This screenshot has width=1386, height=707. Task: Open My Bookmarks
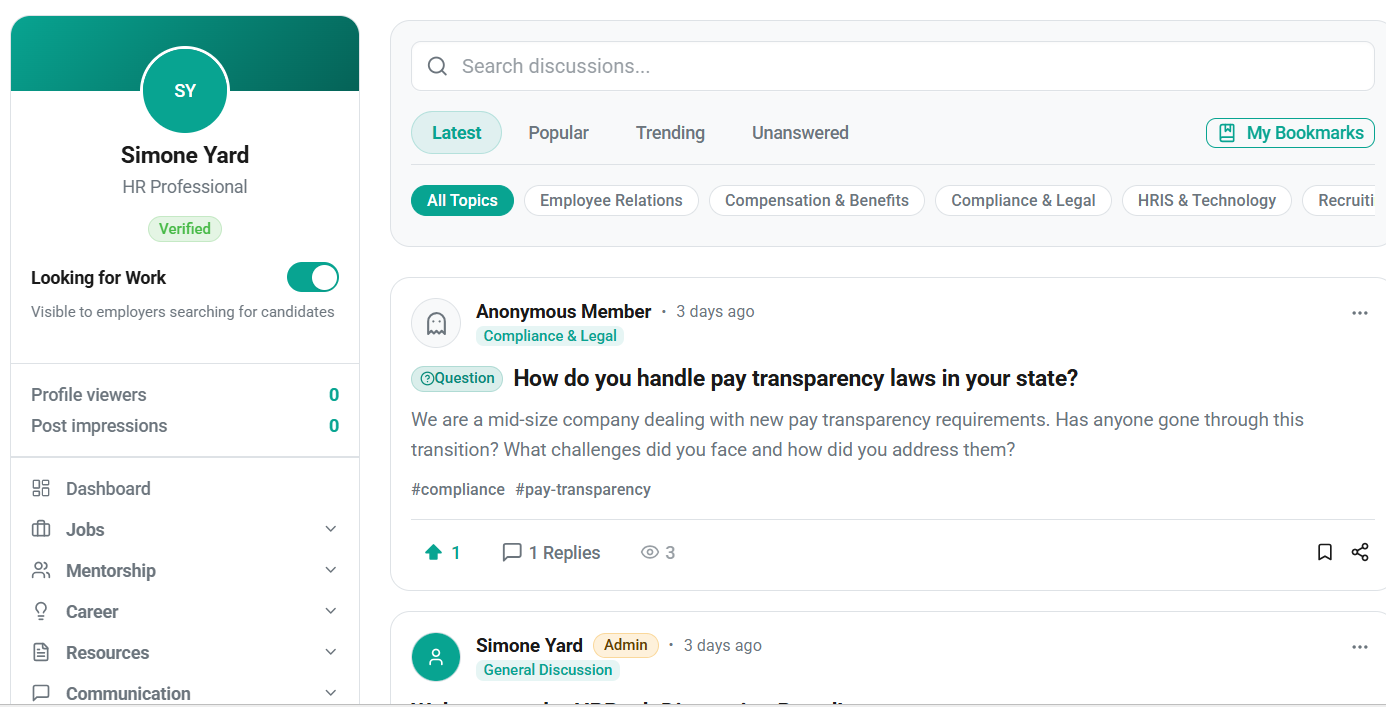[x=1290, y=133]
